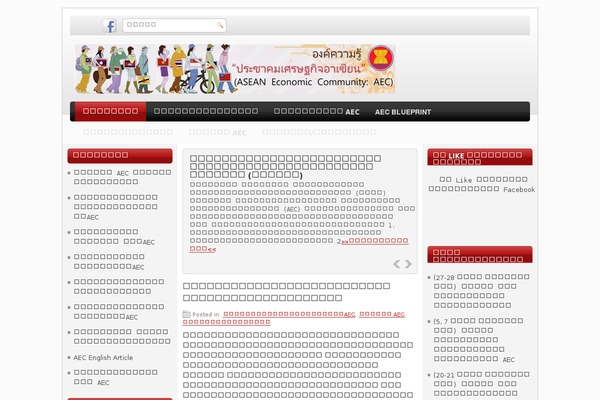The height and width of the screenshot is (400, 600).
Task: Focus the search input field
Action: [174, 25]
